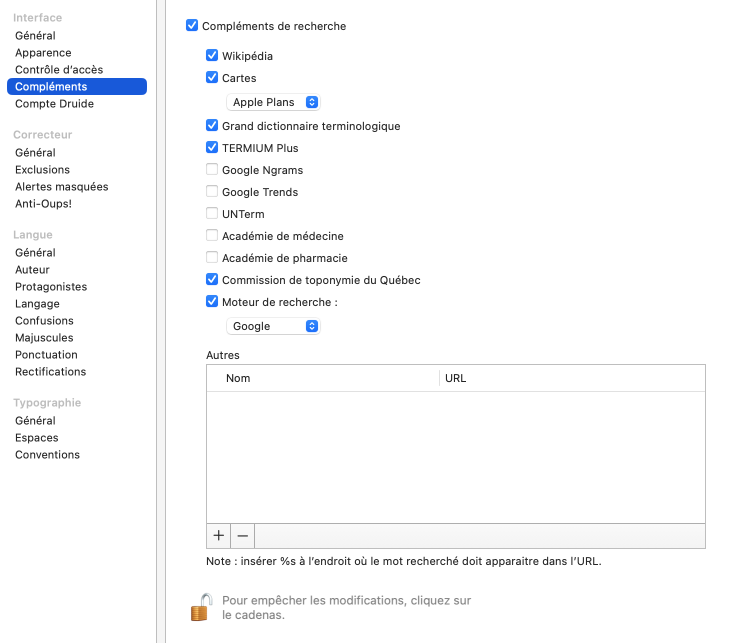Open the Apple Plans maps dropdown
The image size is (742, 643).
coord(273,102)
